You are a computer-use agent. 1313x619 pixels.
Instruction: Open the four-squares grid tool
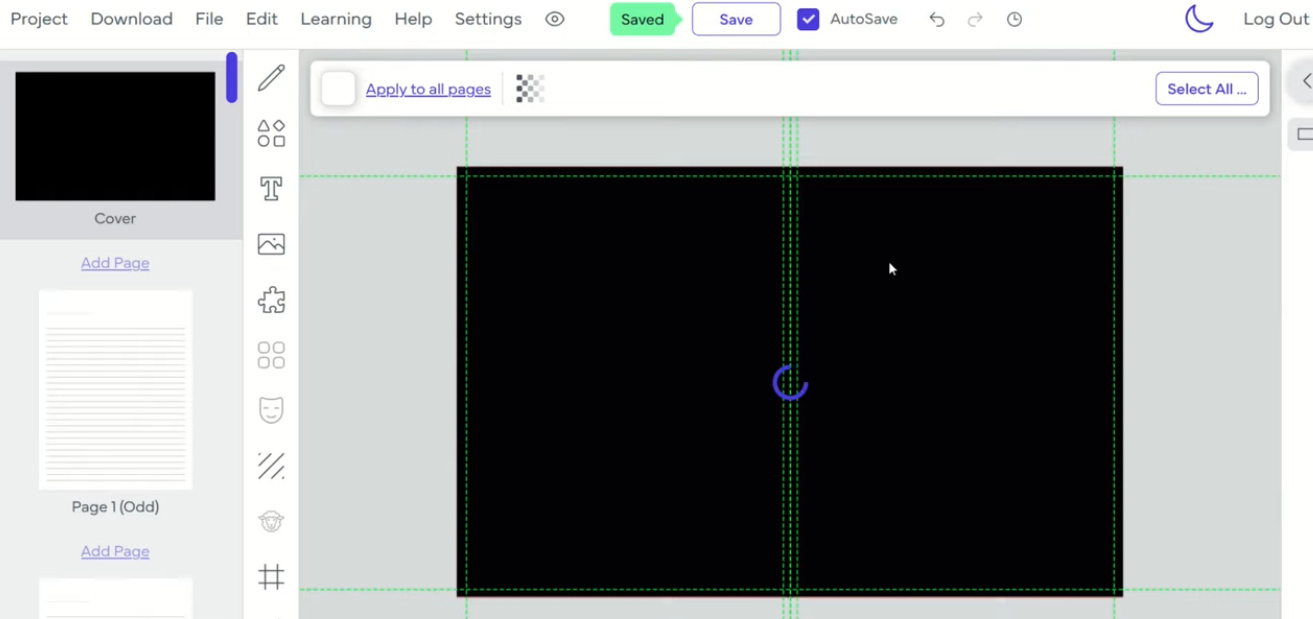[271, 355]
